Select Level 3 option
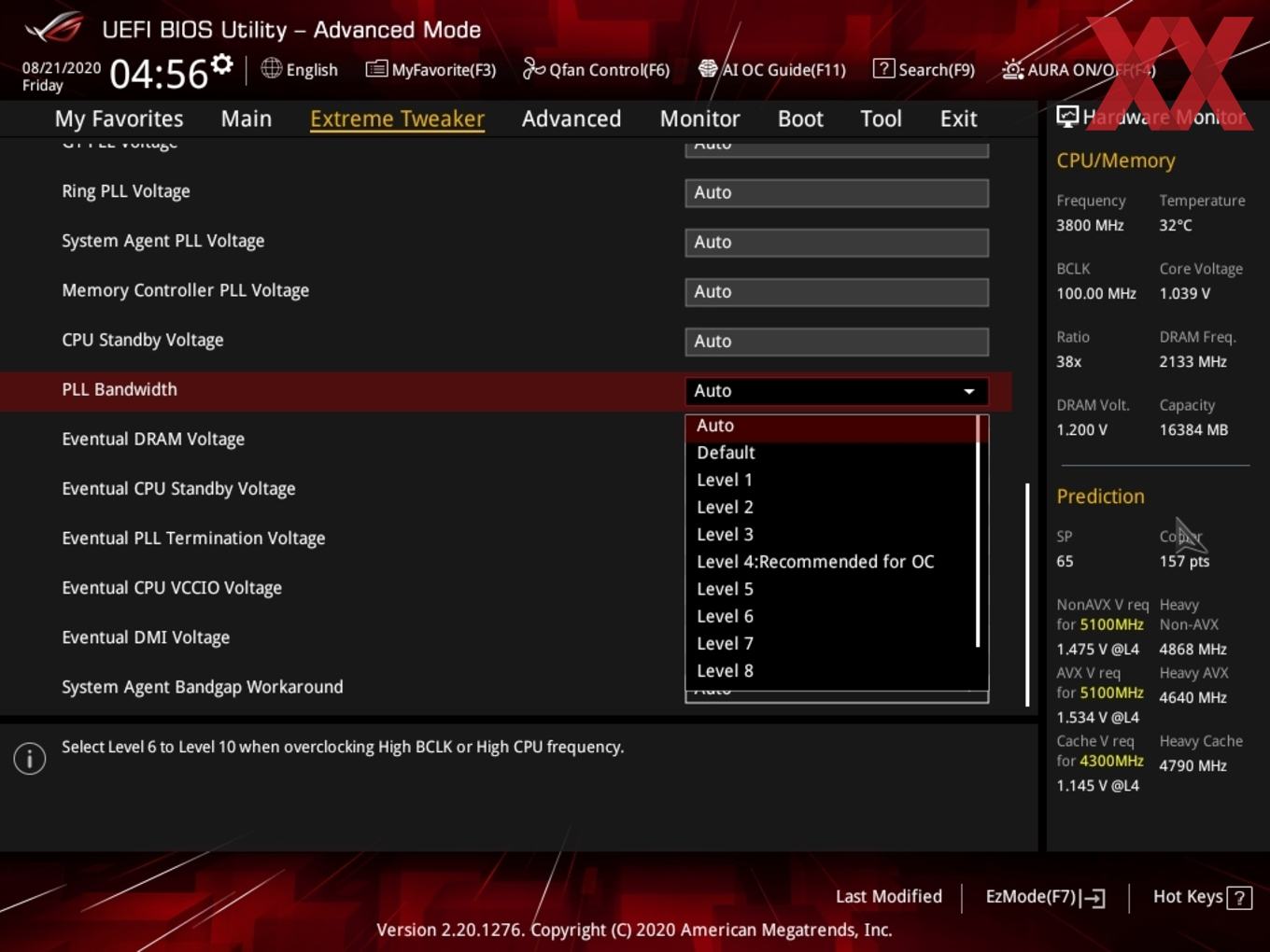This screenshot has height=952, width=1270. pyautogui.click(x=831, y=535)
